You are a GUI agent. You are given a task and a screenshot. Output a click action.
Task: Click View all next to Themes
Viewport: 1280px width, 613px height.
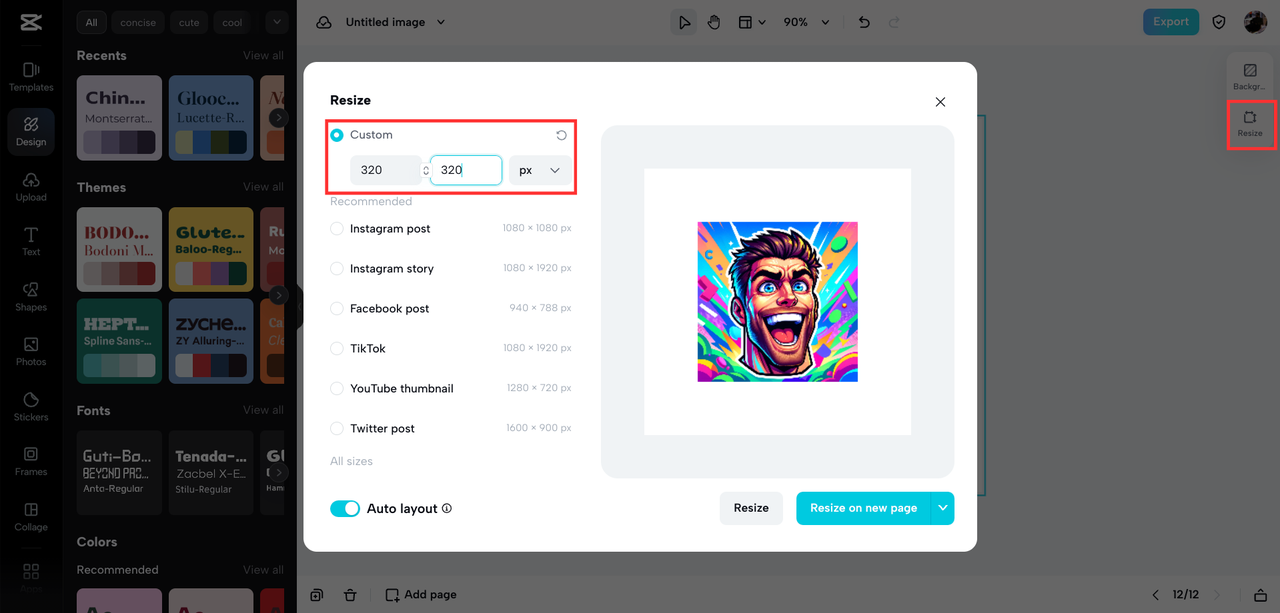[263, 187]
